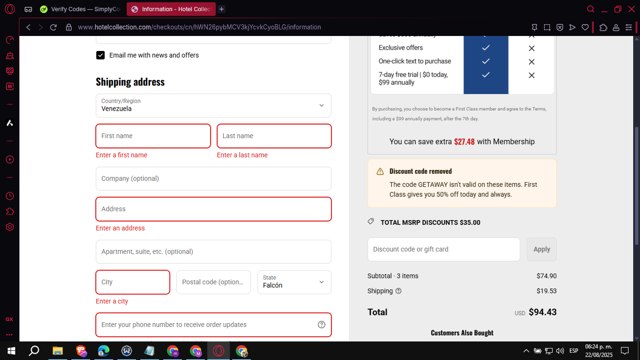Click the Postal code field

pyautogui.click(x=213, y=282)
